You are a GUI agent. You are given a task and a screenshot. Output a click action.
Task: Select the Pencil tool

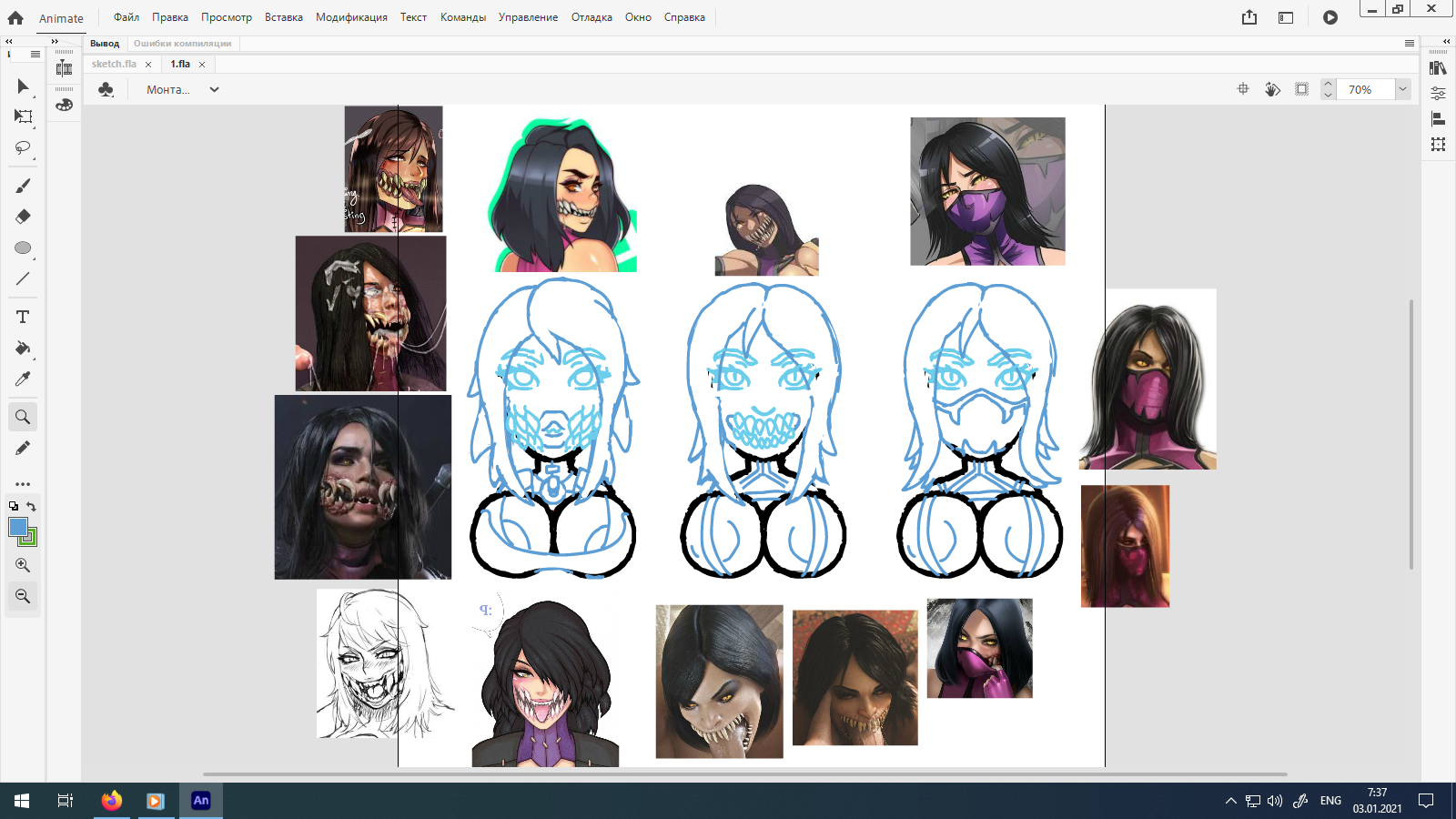23,448
